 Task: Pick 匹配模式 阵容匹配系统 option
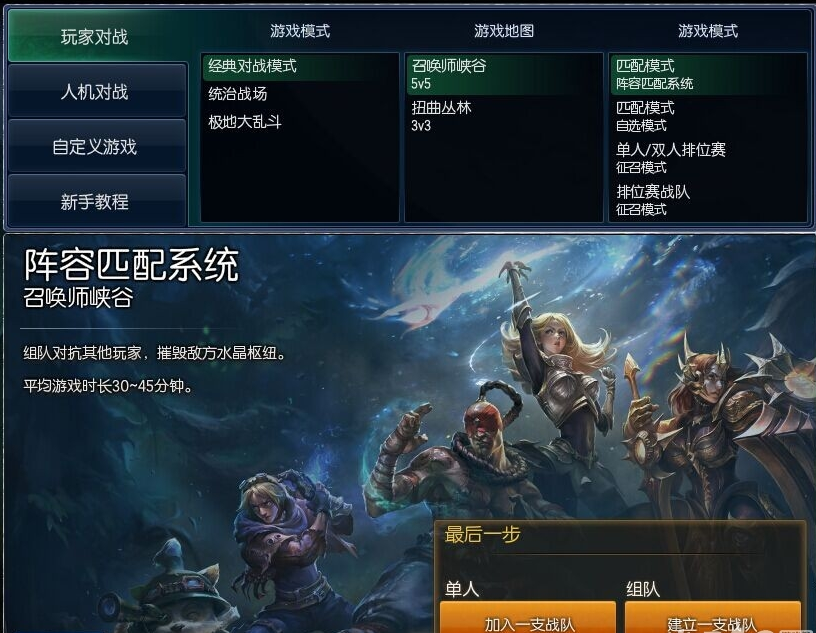(x=707, y=74)
